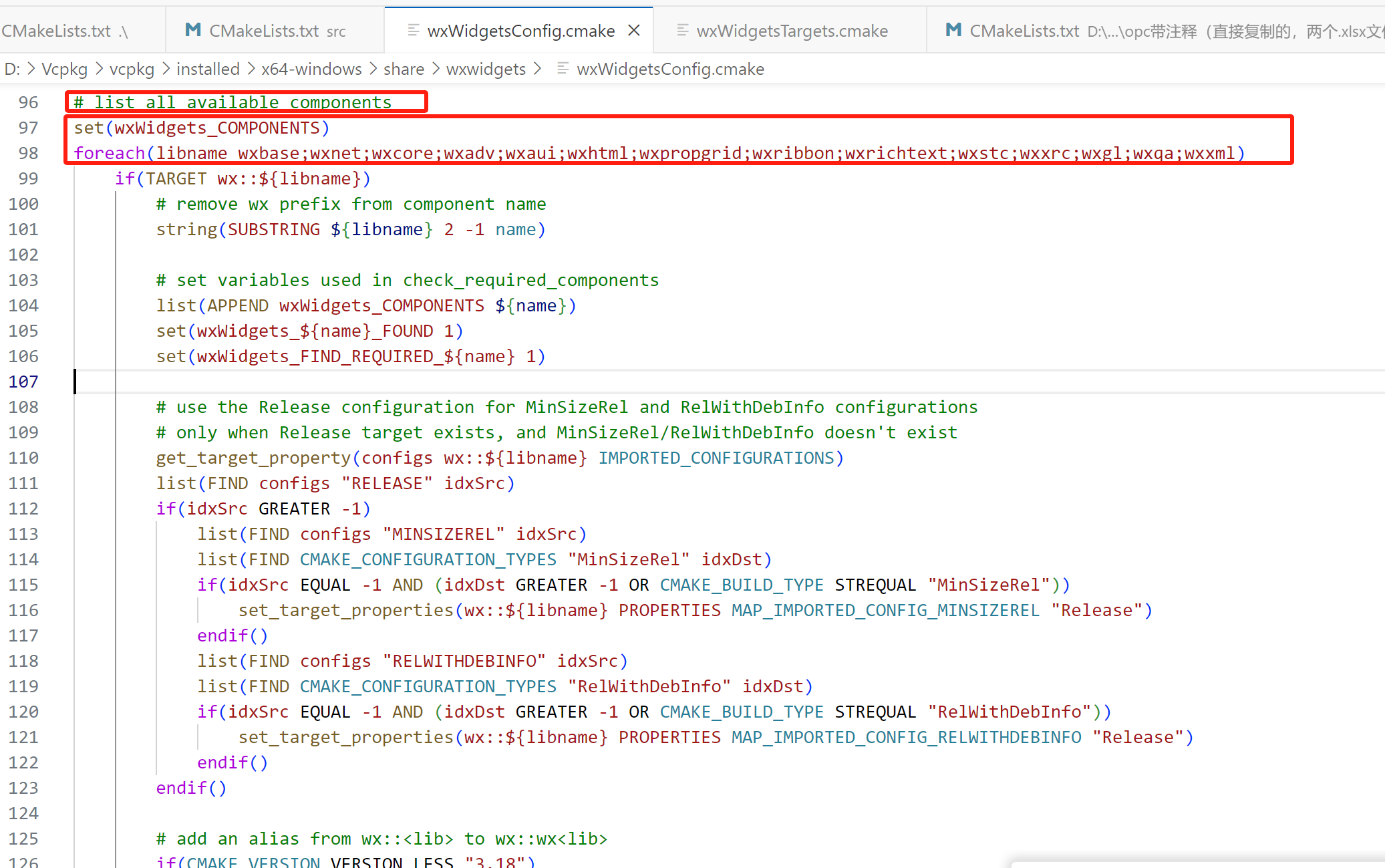The width and height of the screenshot is (1385, 868).
Task: Click 'if(TARGET wx::${libname})' on line 99
Action: (x=243, y=178)
